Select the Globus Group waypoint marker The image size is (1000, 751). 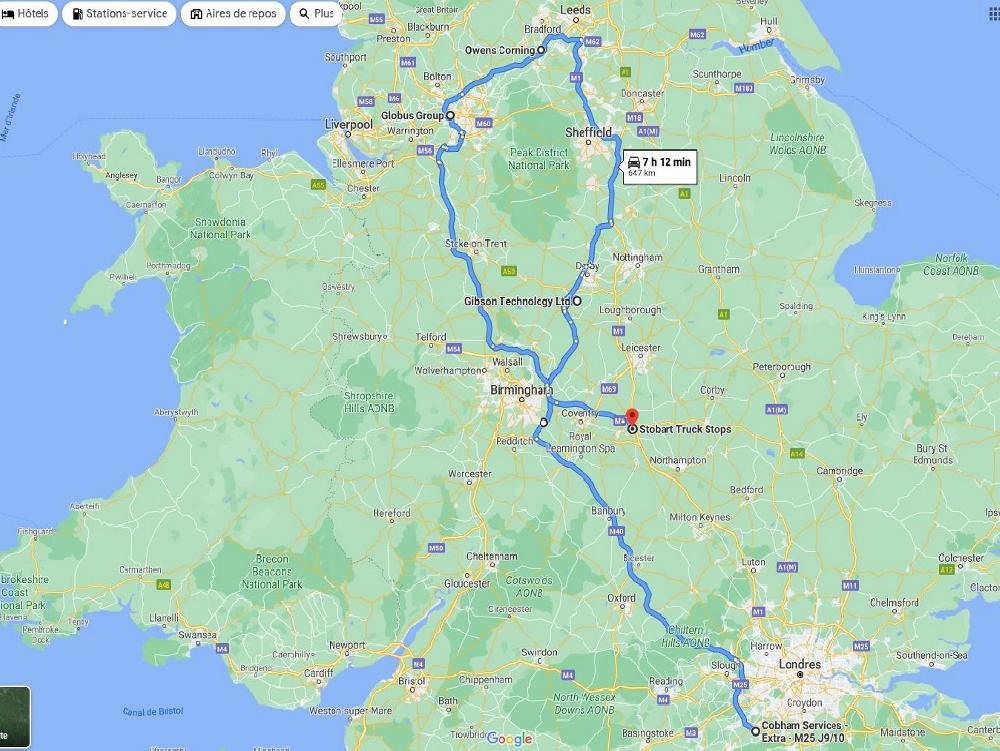click(450, 115)
